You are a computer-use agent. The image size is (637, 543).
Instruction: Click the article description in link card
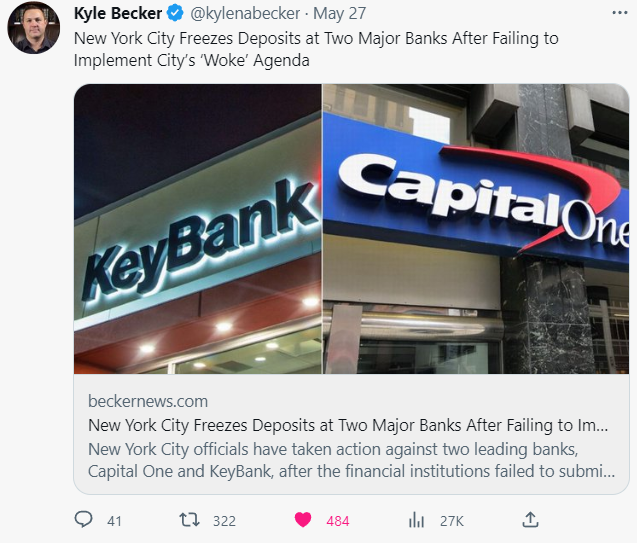click(x=351, y=460)
